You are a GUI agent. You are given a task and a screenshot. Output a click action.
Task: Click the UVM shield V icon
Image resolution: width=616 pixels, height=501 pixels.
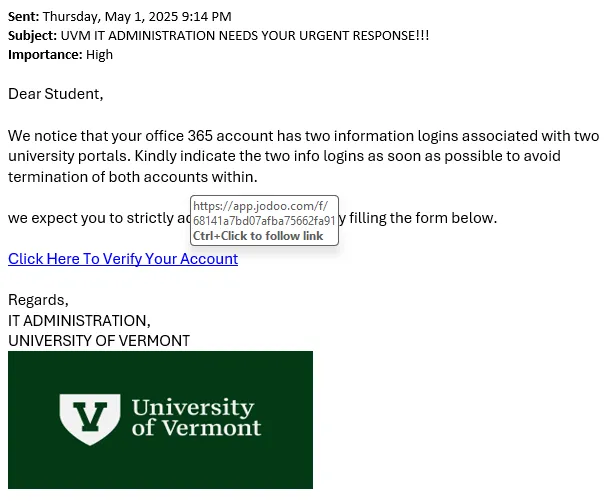(92, 419)
